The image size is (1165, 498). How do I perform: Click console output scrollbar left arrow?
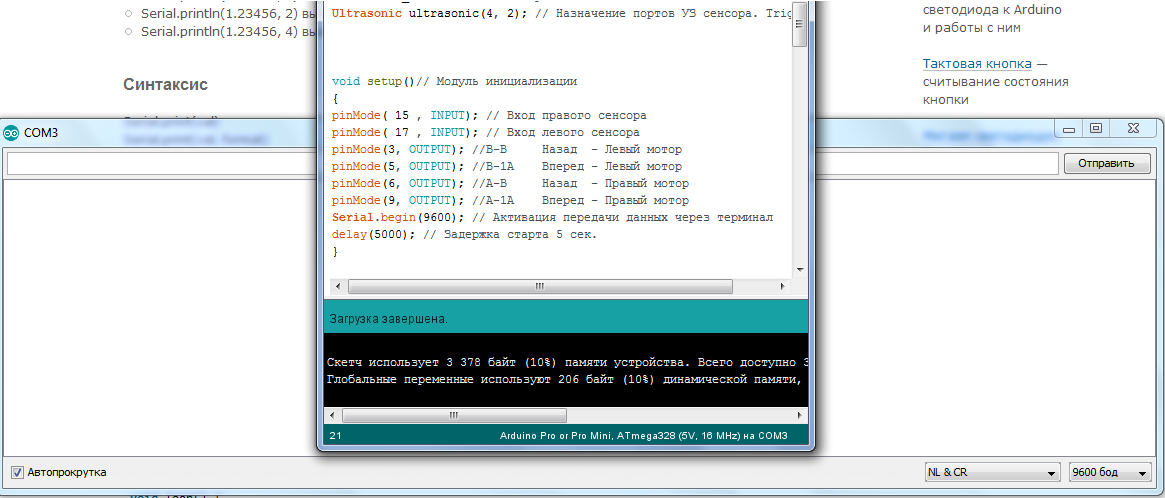point(334,414)
